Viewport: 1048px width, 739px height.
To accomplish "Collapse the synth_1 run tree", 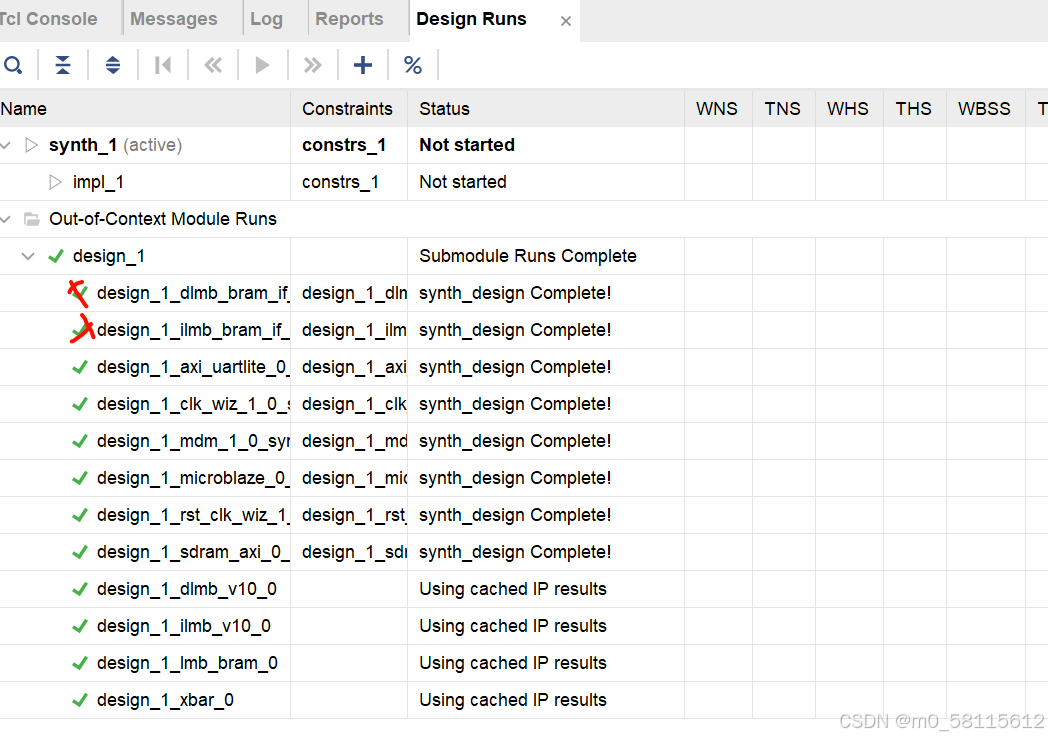I will [x=6, y=145].
